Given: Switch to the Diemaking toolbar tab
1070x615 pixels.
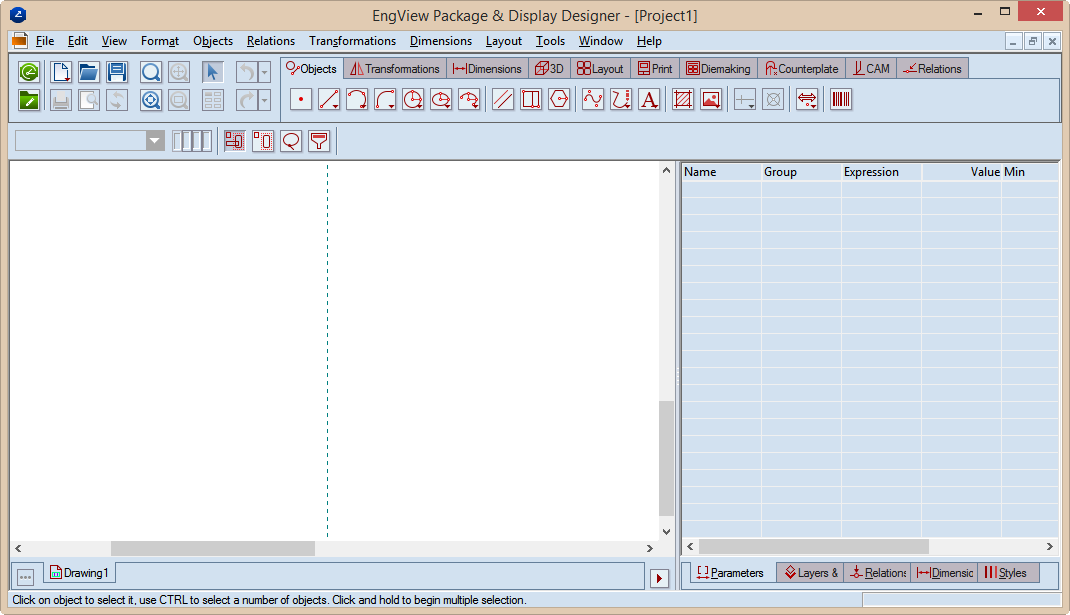Looking at the screenshot, I should coord(718,68).
